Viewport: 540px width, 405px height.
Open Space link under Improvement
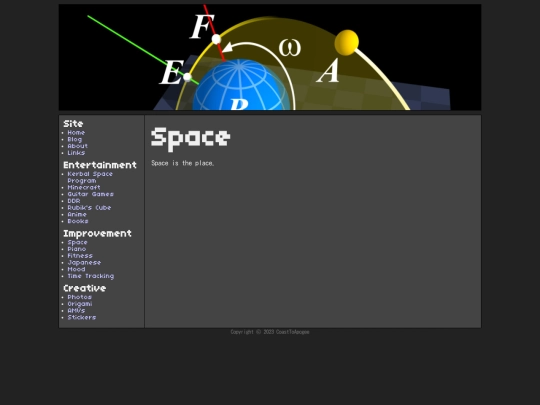77,242
